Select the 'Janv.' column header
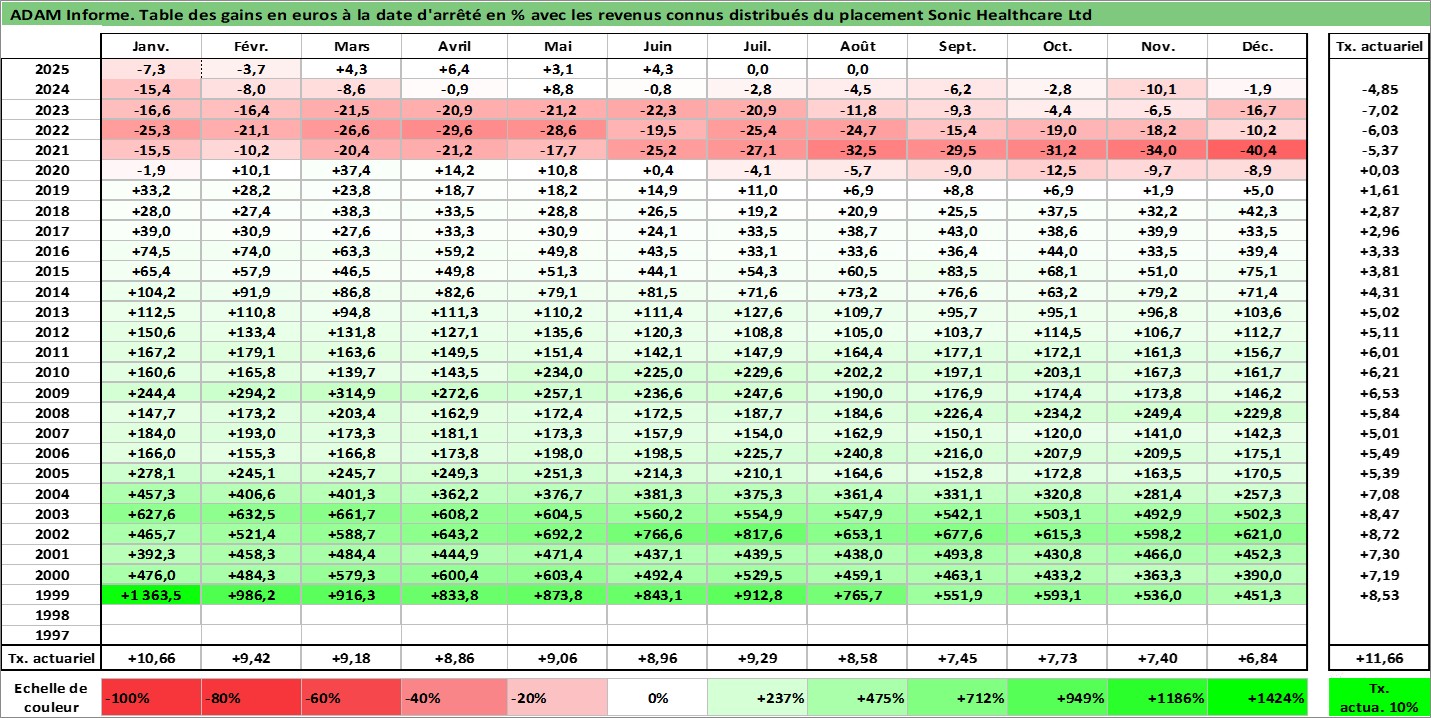 152,47
